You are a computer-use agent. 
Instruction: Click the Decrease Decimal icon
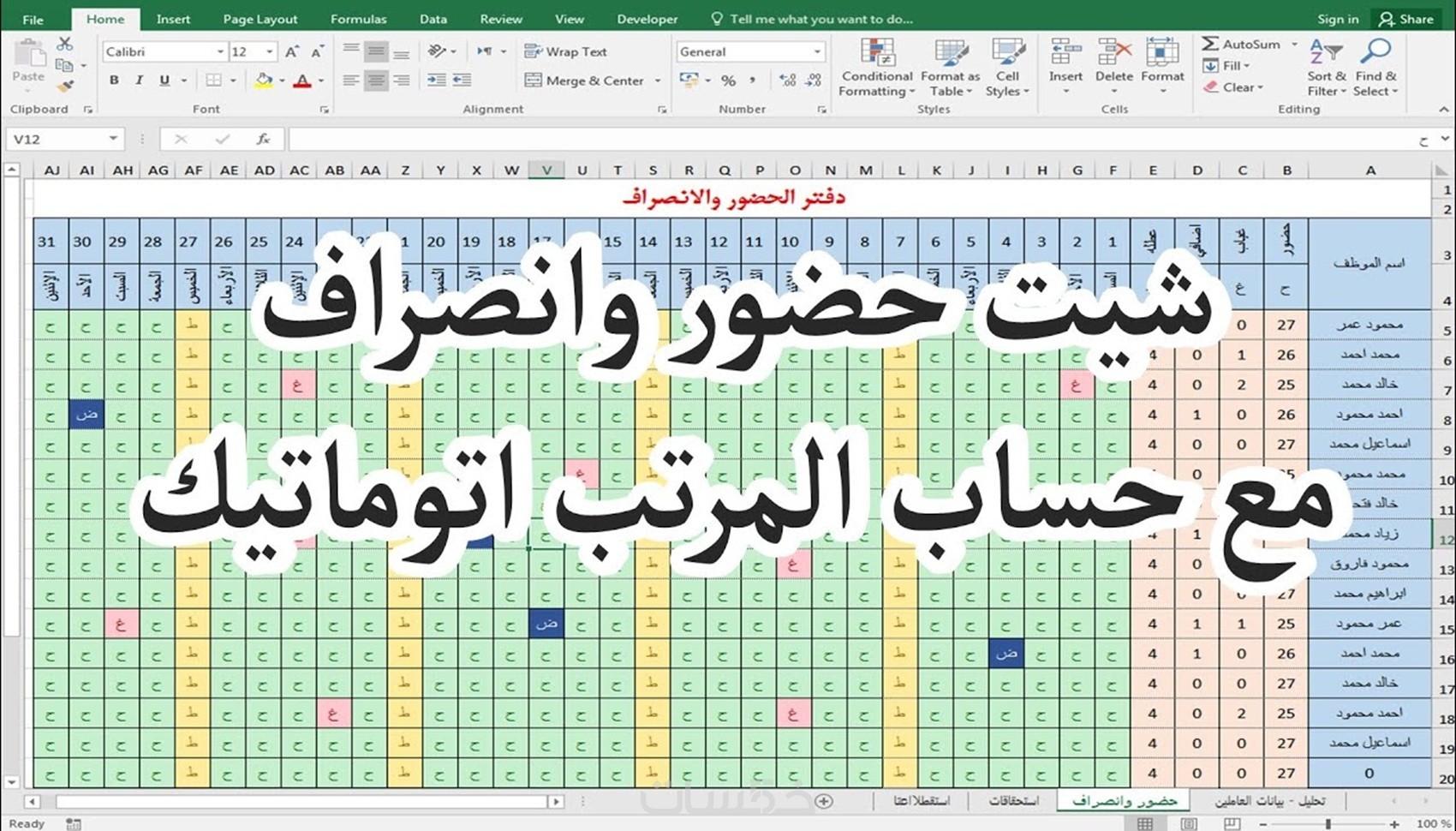click(814, 81)
